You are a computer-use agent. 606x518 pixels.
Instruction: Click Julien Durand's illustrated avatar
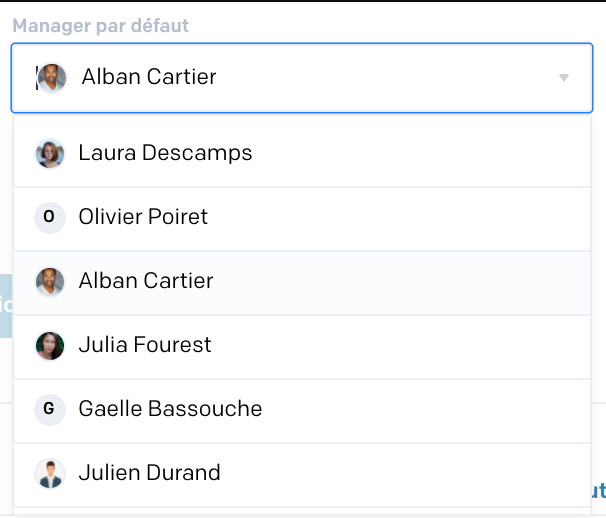50,474
